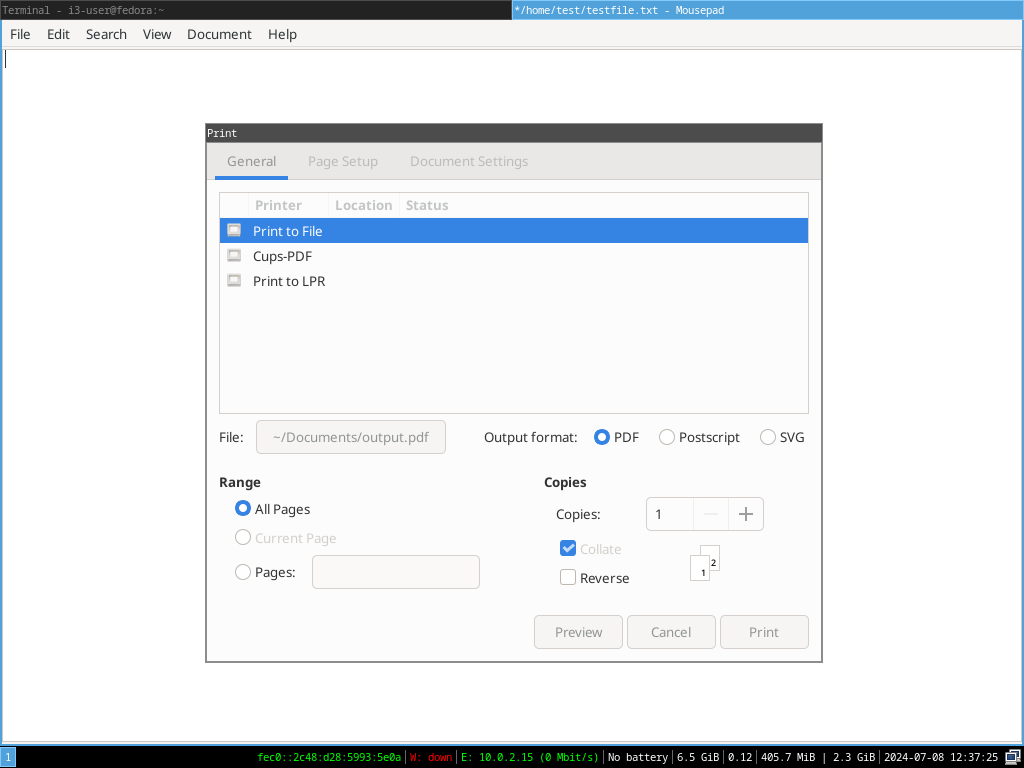Switch to the Page Setup tab
Image resolution: width=1024 pixels, height=768 pixels.
coord(343,161)
